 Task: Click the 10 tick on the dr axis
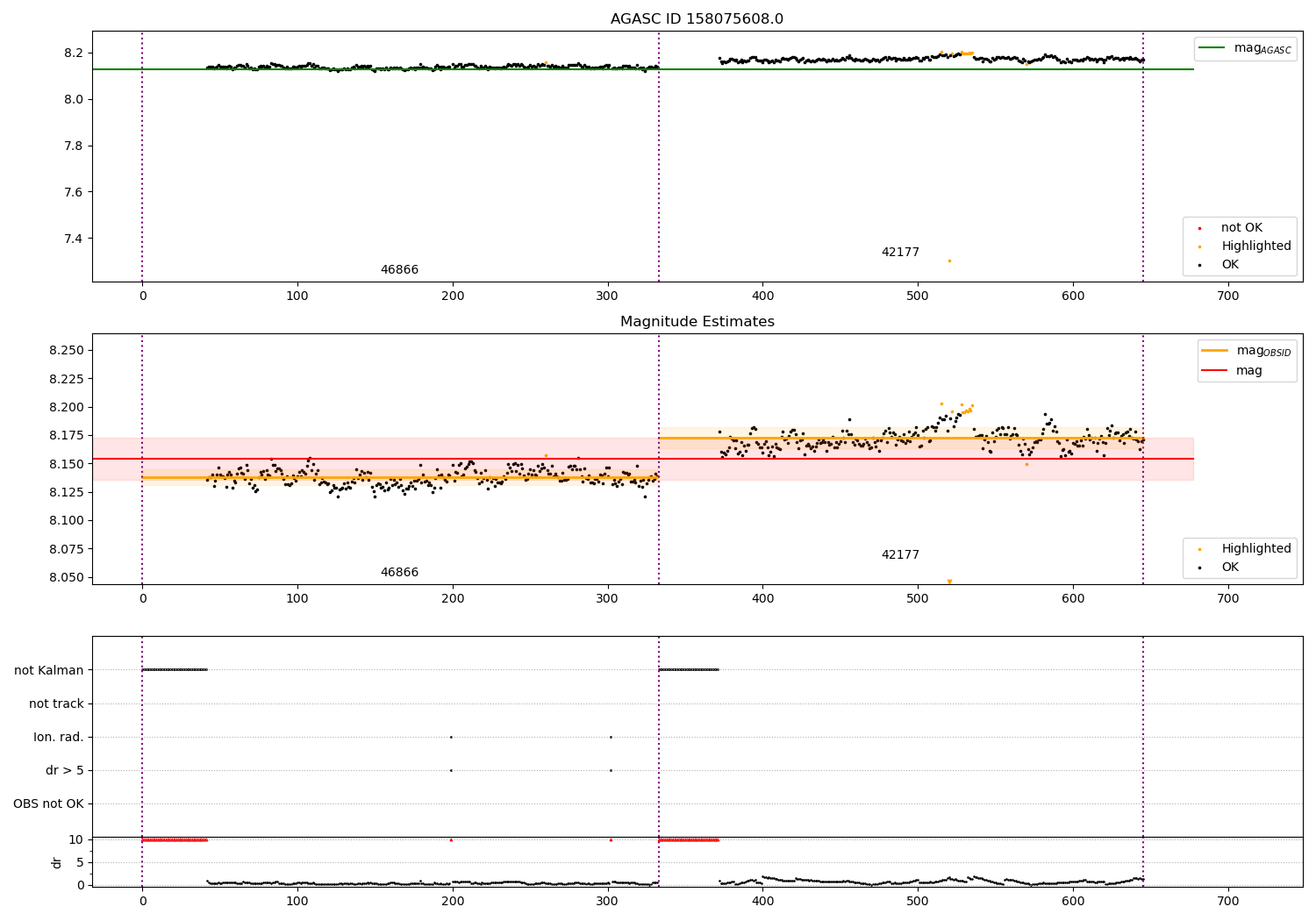coord(76,840)
